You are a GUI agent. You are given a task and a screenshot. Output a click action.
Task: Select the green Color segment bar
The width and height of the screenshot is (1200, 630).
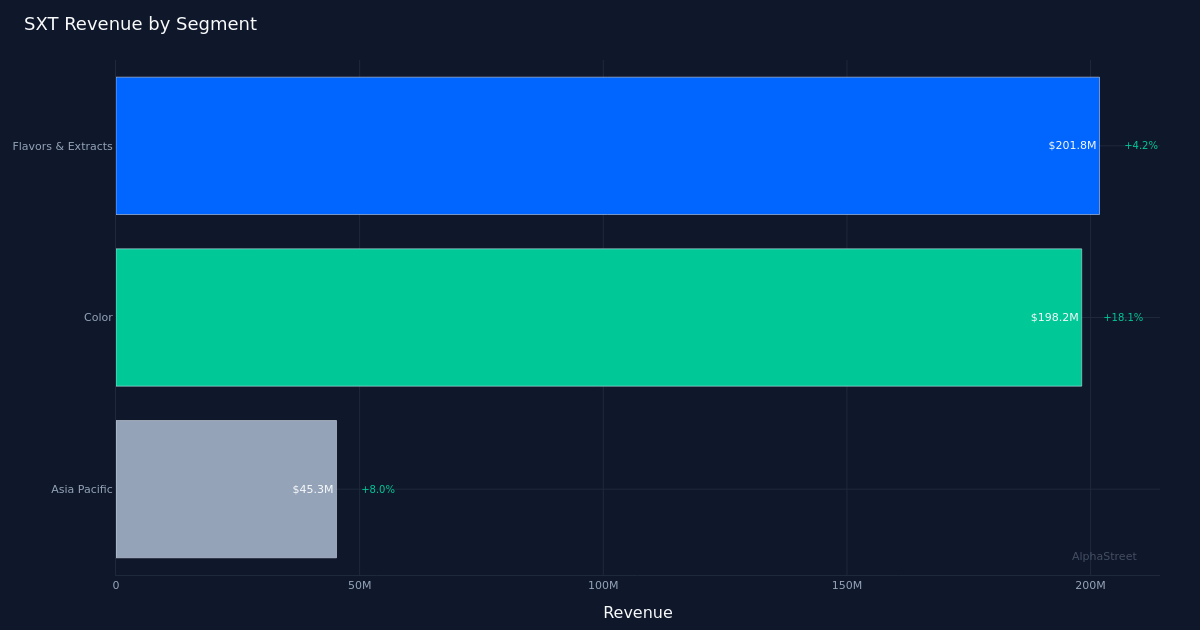600,317
